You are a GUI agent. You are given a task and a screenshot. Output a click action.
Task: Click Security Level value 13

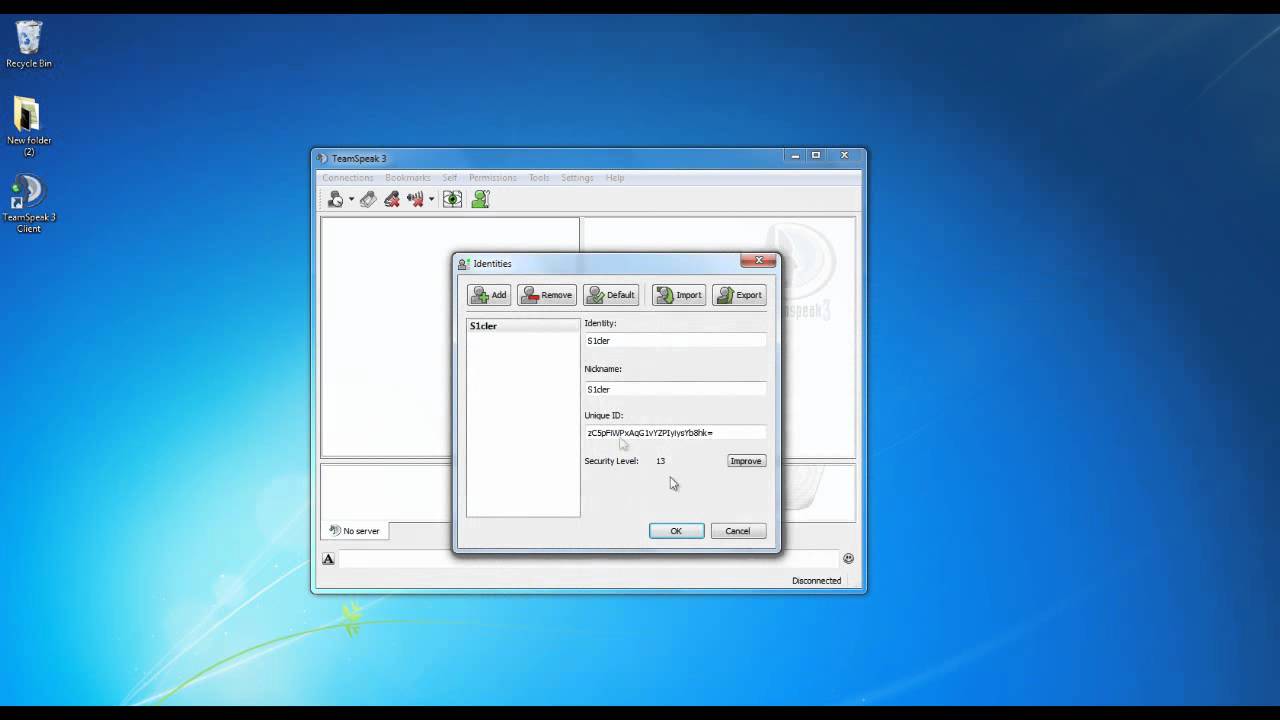[x=660, y=461]
